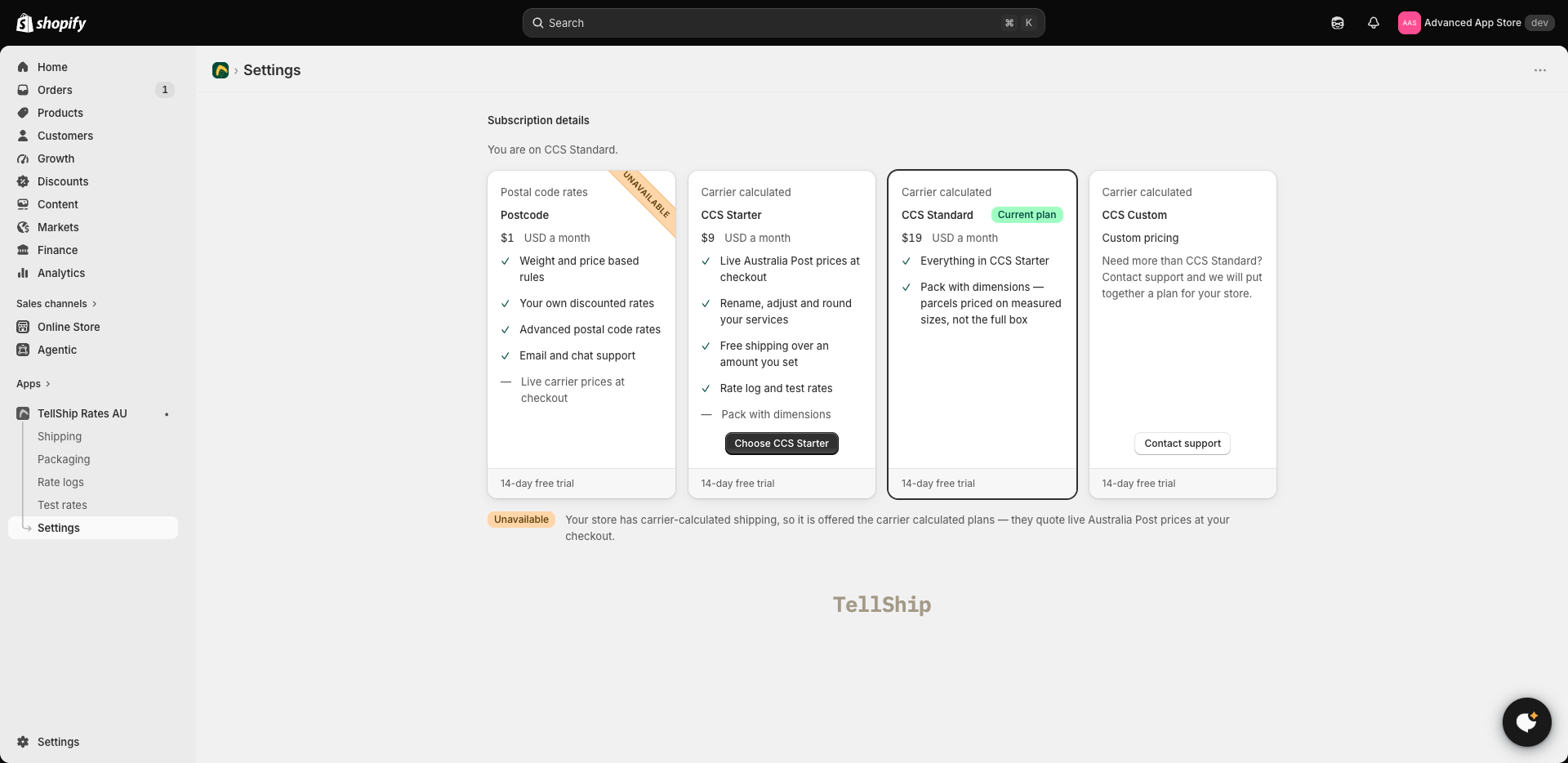The width and height of the screenshot is (1568, 763).
Task: Expand the Sales channels section
Action: [x=56, y=304]
